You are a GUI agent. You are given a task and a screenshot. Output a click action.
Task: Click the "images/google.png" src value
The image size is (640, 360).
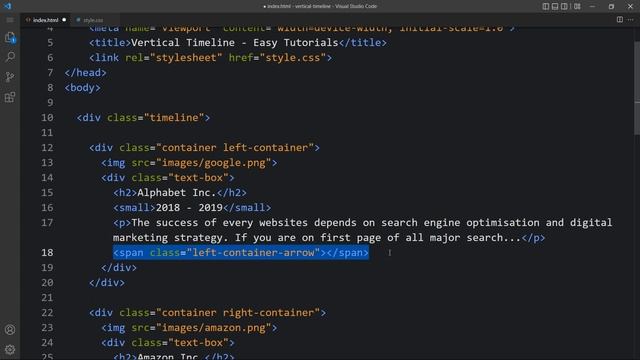(x=213, y=162)
